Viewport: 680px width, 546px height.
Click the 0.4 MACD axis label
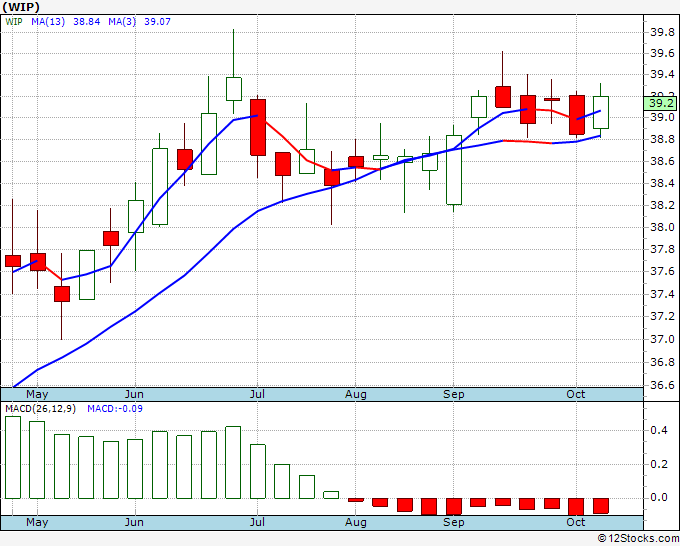(x=659, y=430)
